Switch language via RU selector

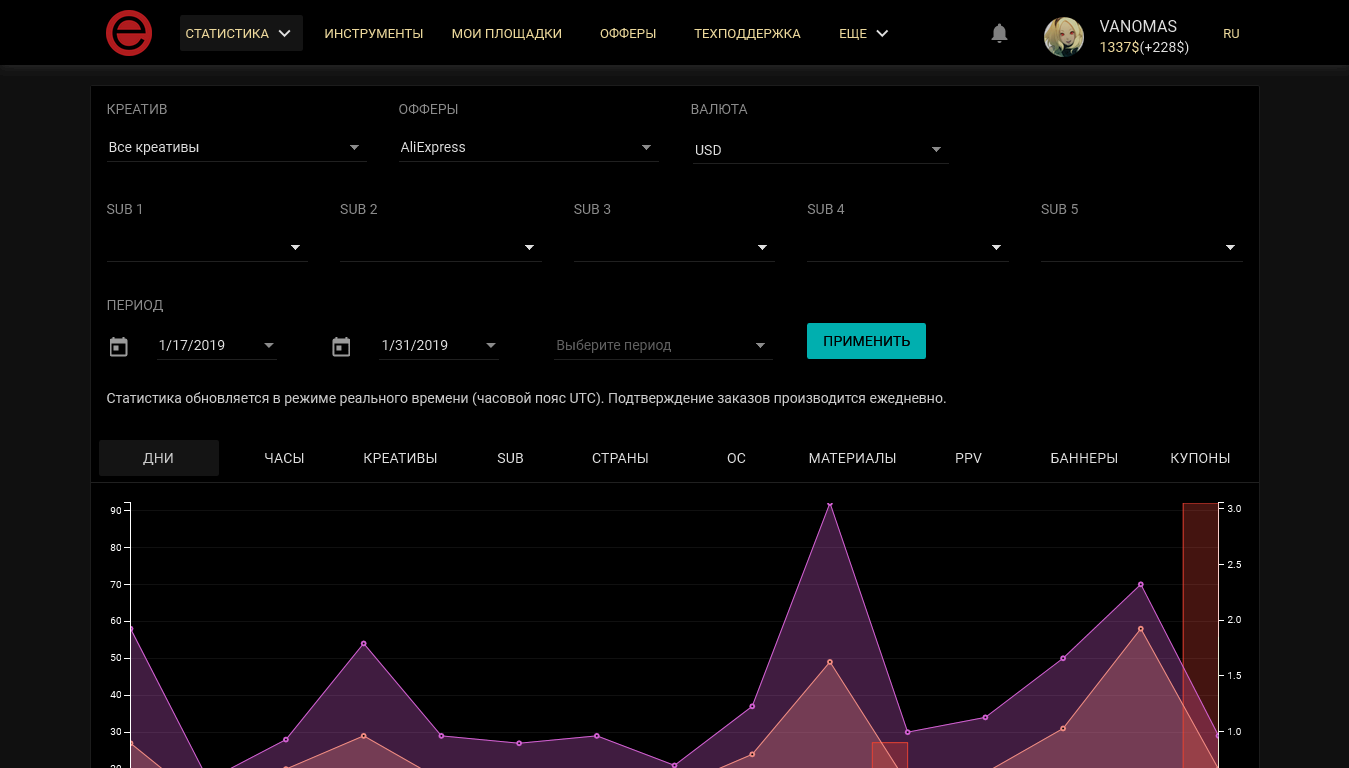click(1231, 33)
